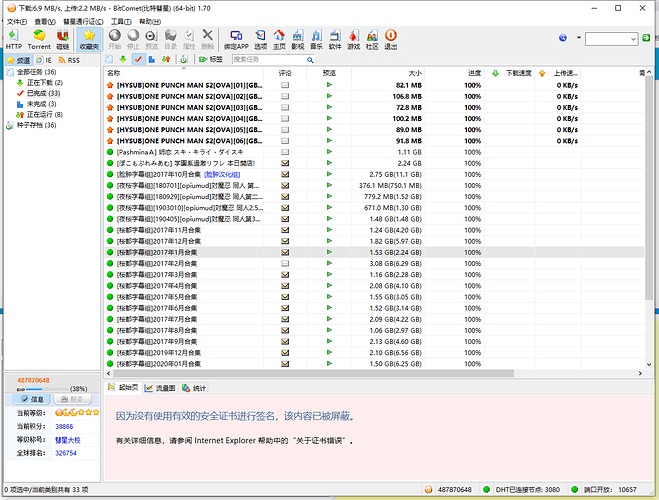Toggle the running filter up-down arrows icon

pyautogui.click(x=166, y=60)
